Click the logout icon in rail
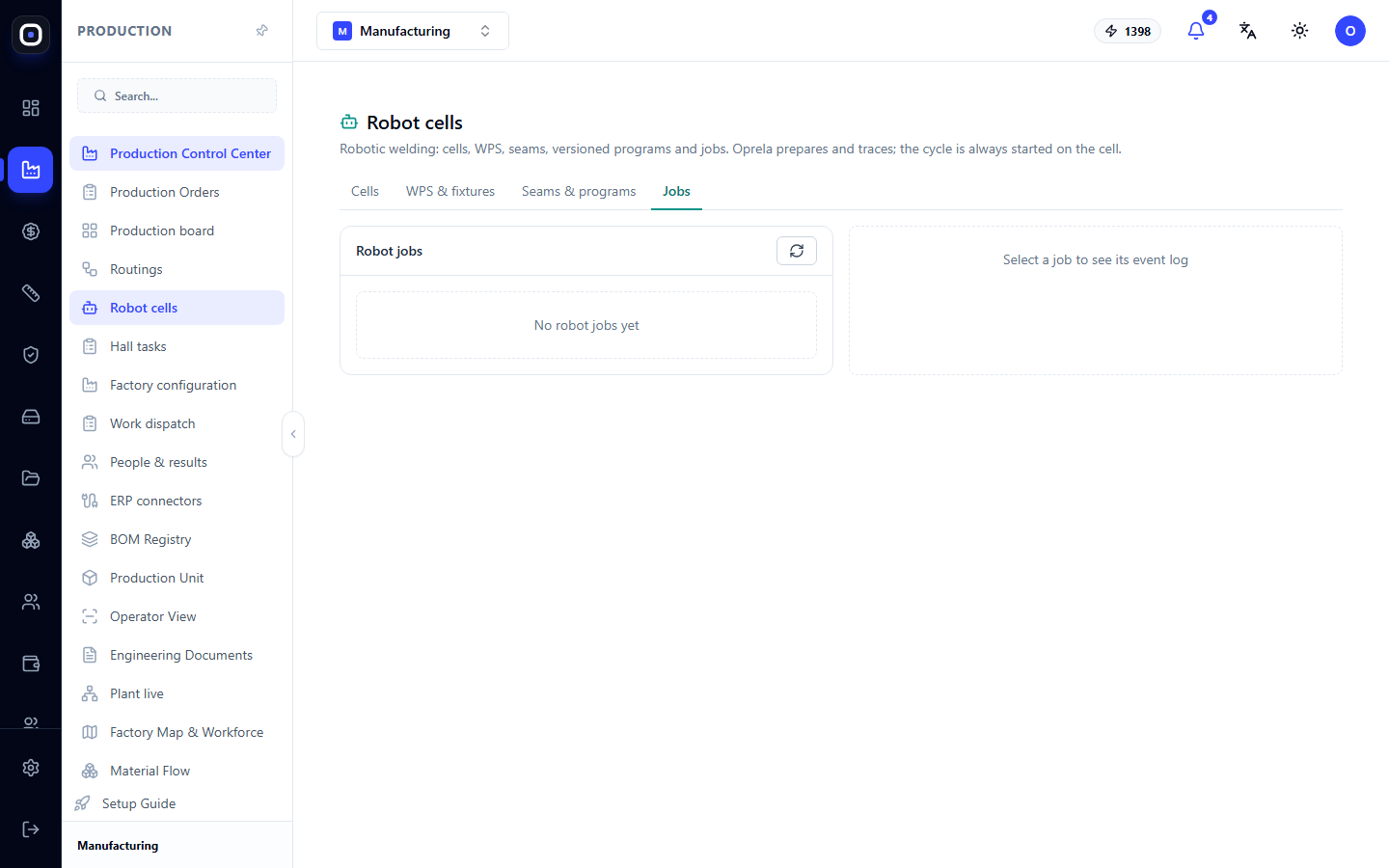1389x868 pixels. click(x=31, y=829)
